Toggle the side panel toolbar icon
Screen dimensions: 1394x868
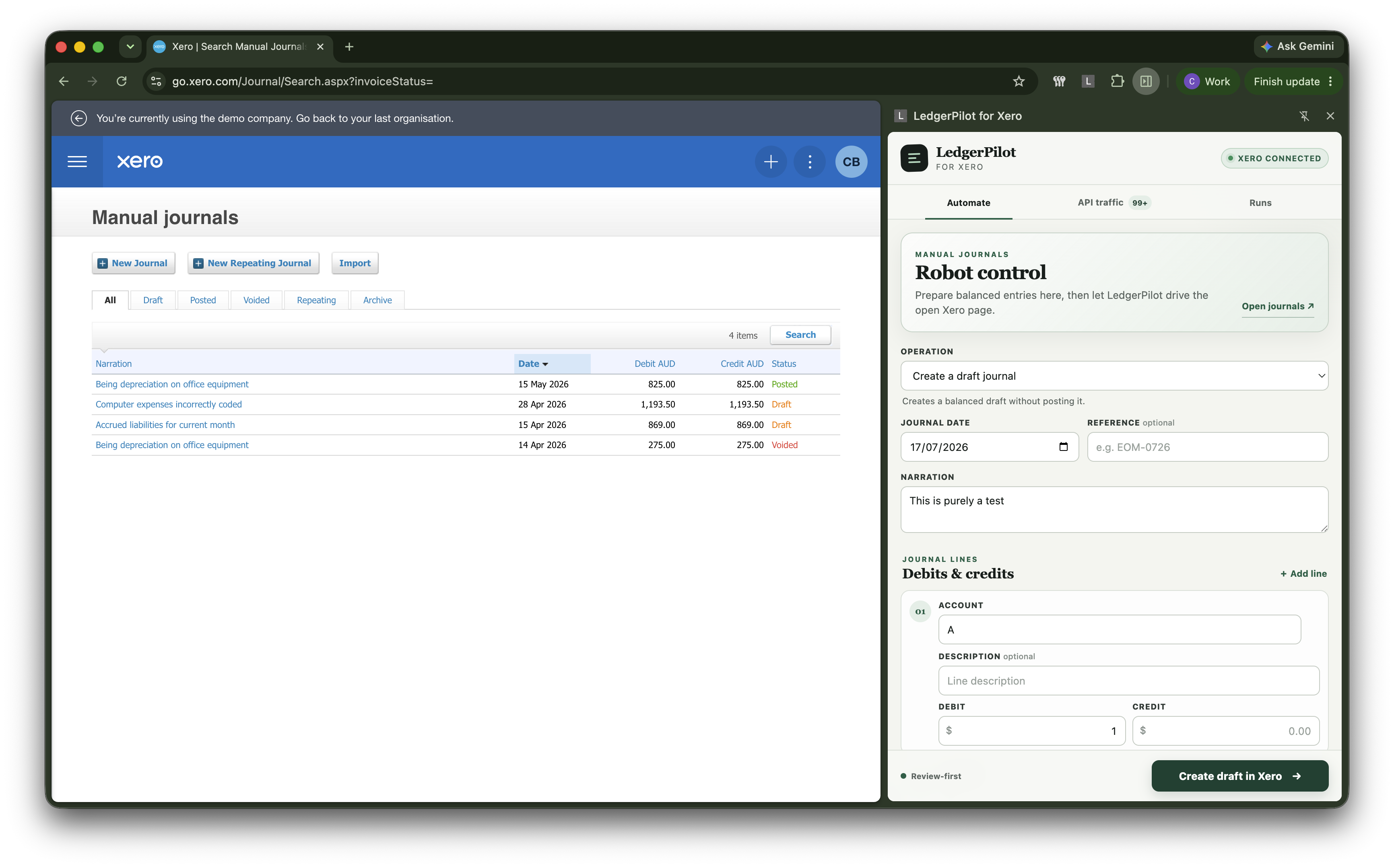pos(1146,82)
